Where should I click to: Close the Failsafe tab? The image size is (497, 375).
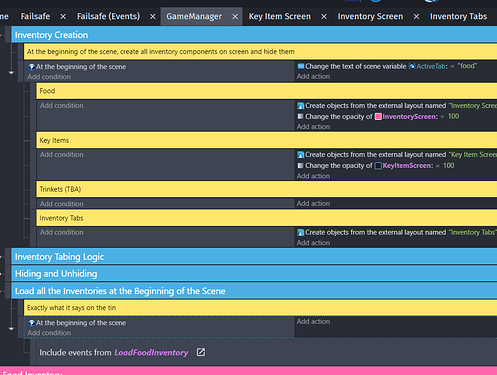(x=63, y=16)
